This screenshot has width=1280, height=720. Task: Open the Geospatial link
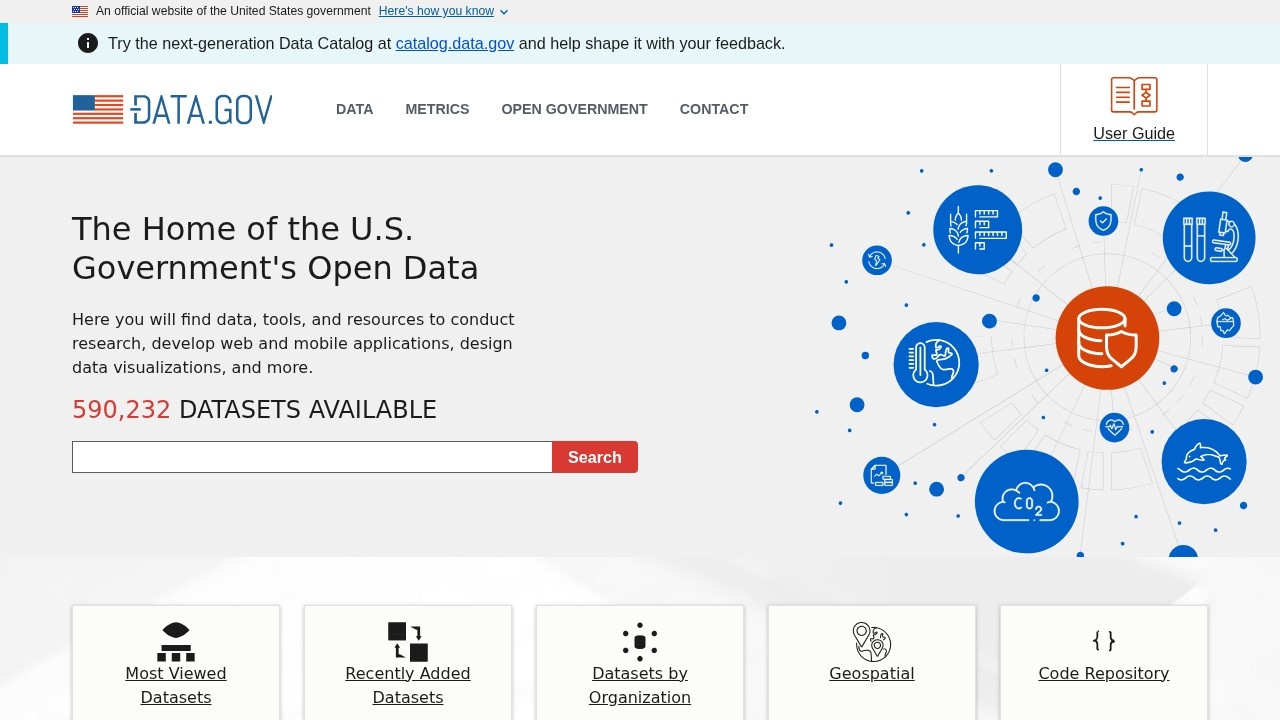tap(872, 673)
